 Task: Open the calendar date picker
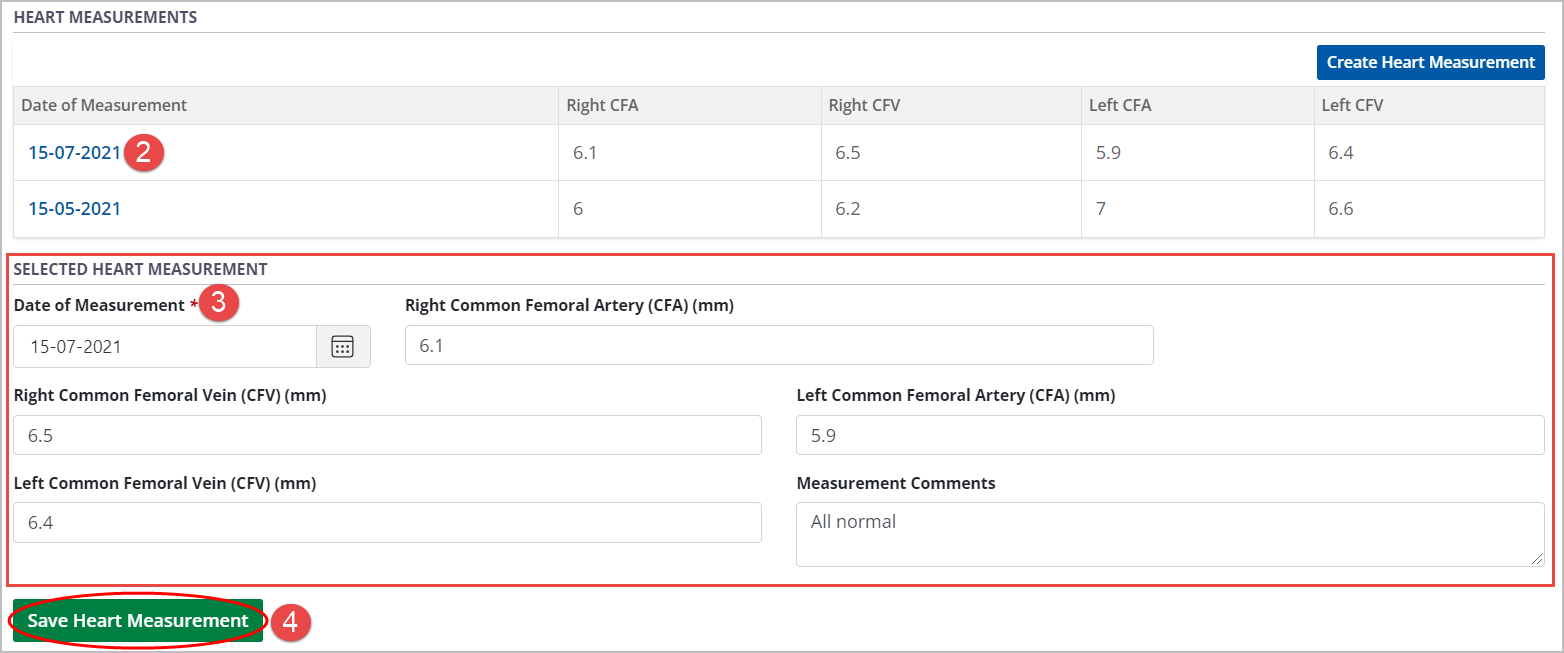click(x=342, y=346)
